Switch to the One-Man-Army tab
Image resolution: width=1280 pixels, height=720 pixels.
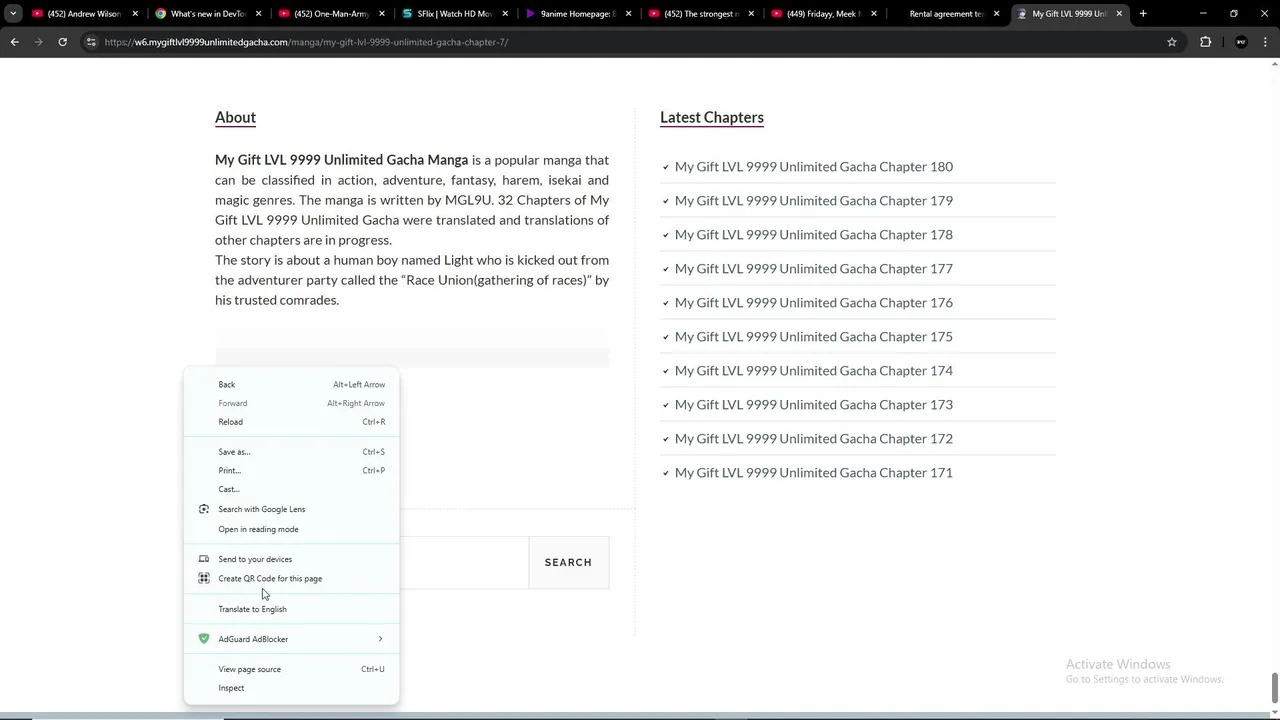point(331,14)
